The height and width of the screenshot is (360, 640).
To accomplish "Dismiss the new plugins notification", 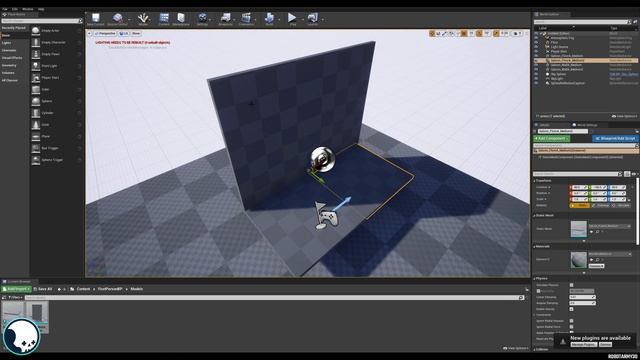I will pyautogui.click(x=605, y=344).
